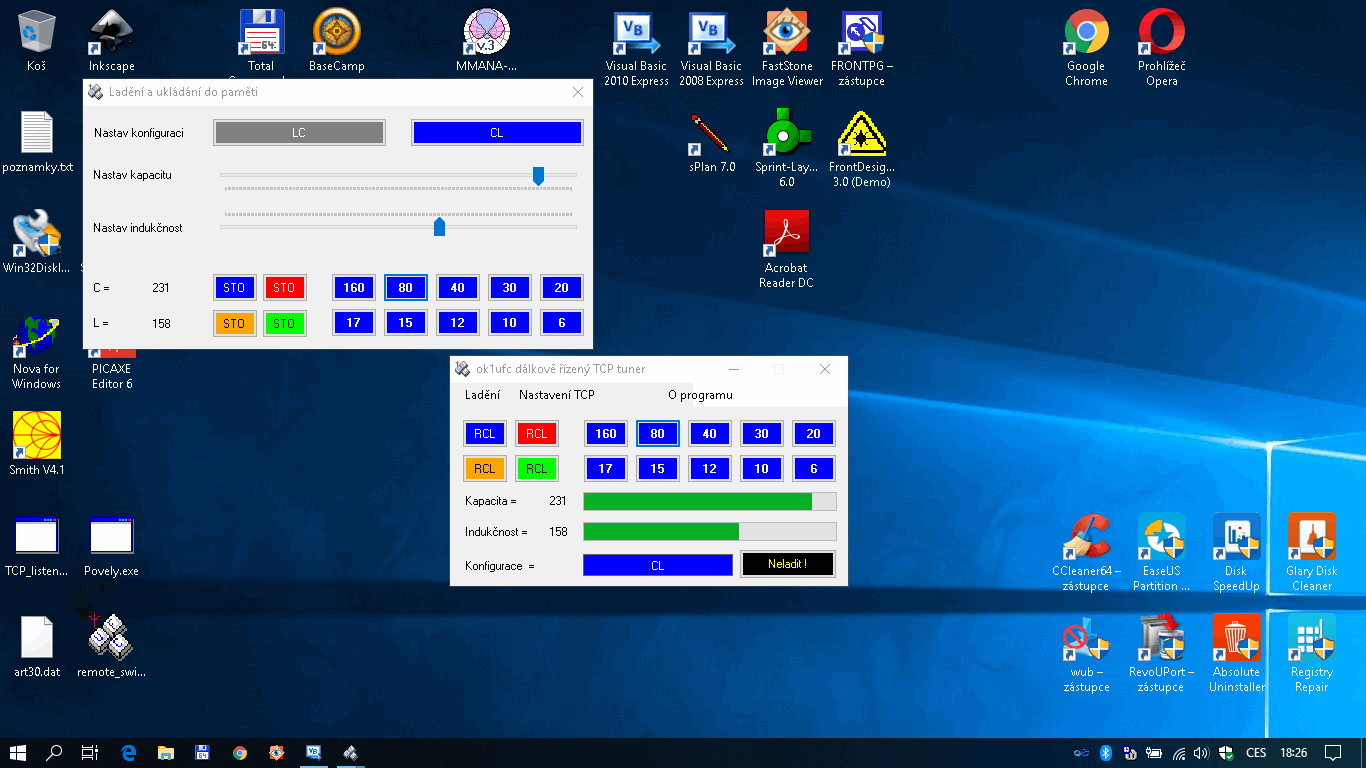Launch Google Chrome desktop shortcut
Screen dimensions: 1366x768
coord(1086,33)
